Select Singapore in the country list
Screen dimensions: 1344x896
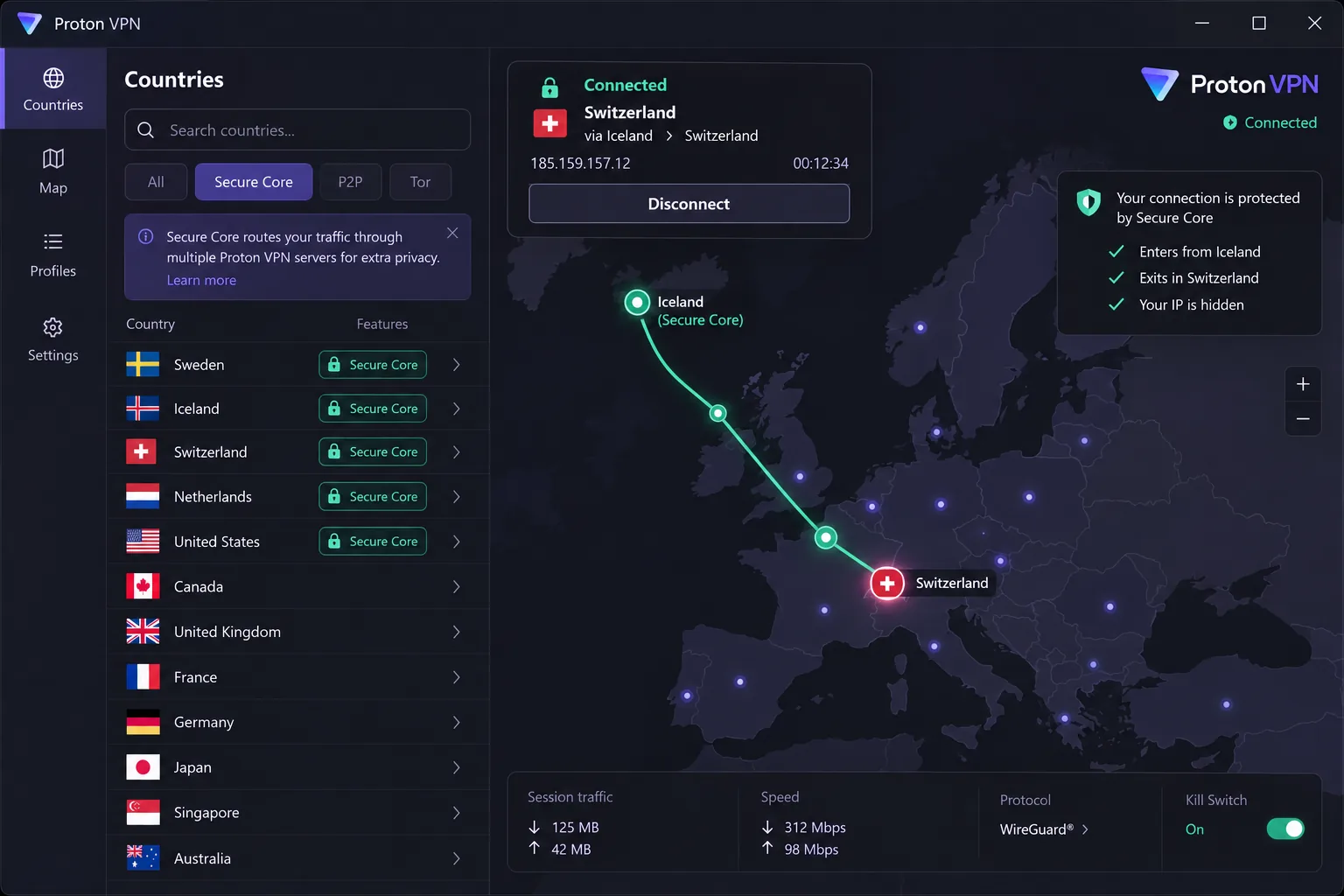point(297,813)
